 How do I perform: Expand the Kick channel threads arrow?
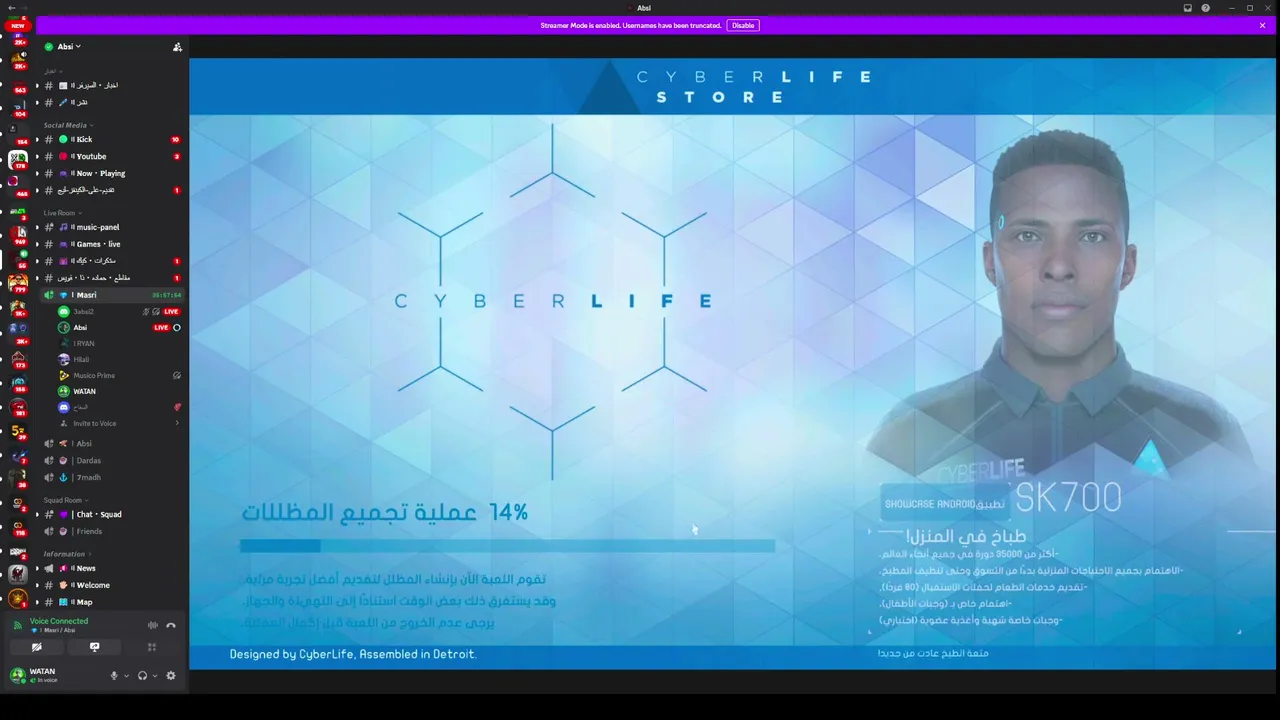(37, 139)
